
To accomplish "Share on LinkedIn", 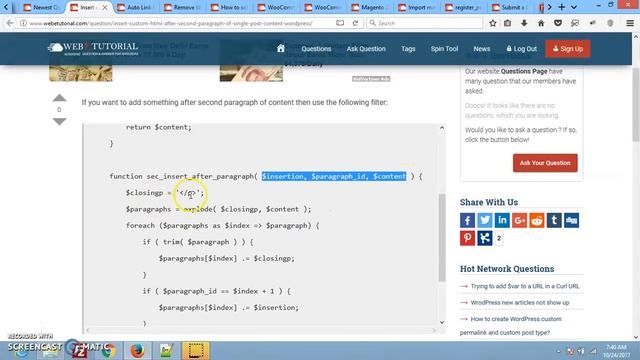I will click(502, 220).
